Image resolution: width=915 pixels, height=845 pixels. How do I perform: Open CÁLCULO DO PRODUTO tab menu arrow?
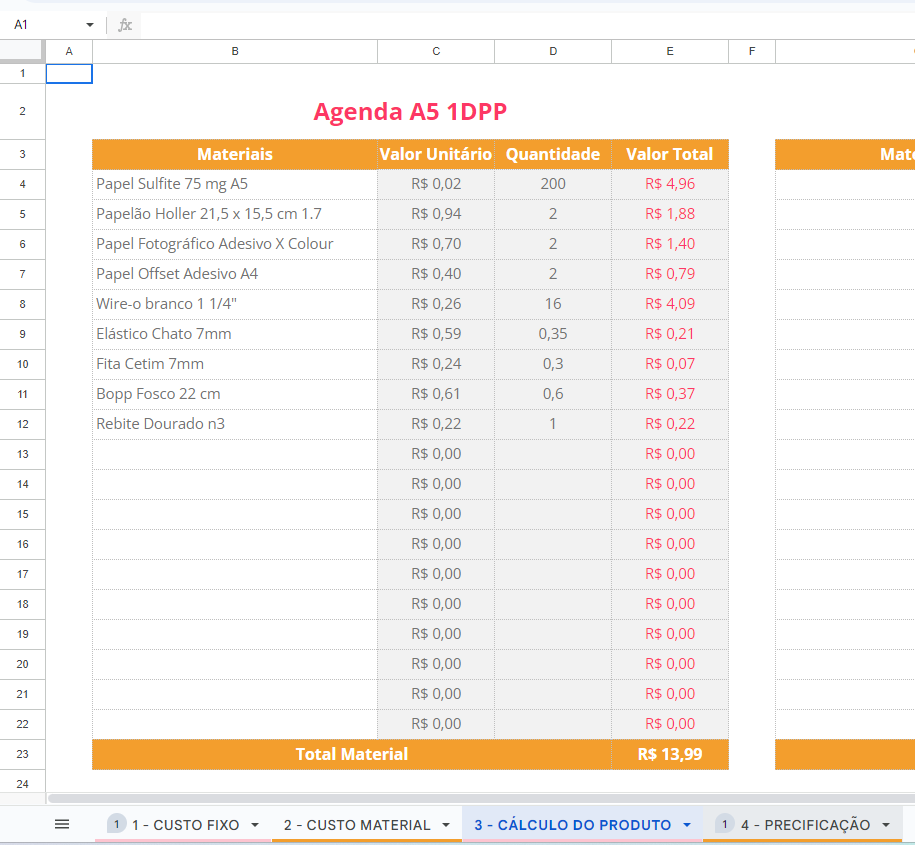pyautogui.click(x=686, y=825)
